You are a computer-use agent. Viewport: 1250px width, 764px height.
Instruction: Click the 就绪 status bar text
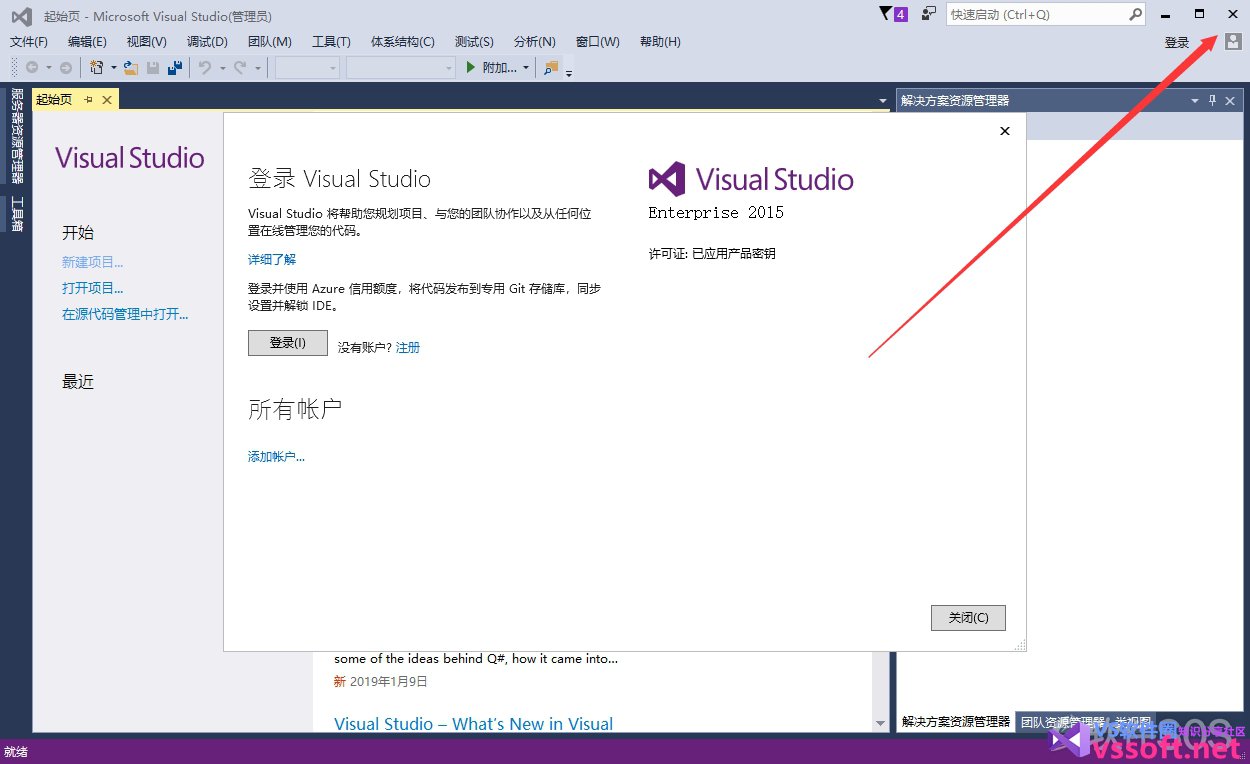pos(16,751)
